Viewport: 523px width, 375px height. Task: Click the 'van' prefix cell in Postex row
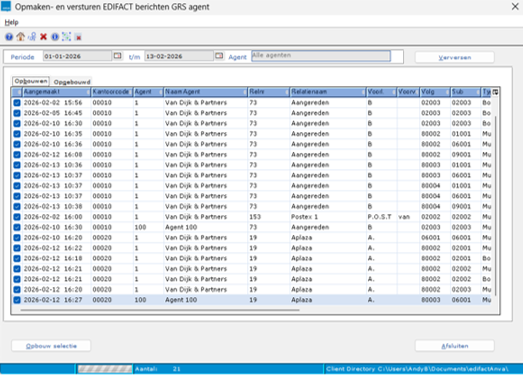coord(404,217)
